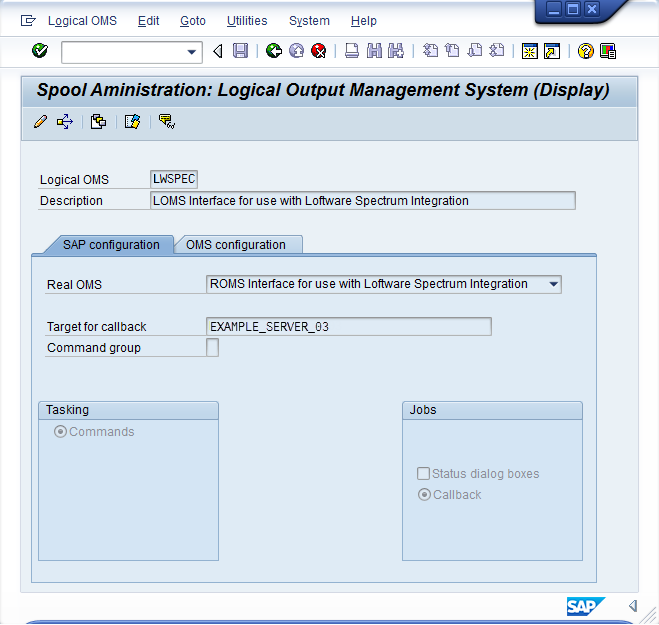
Task: Click the green checkmark Enter icon
Action: click(40, 51)
